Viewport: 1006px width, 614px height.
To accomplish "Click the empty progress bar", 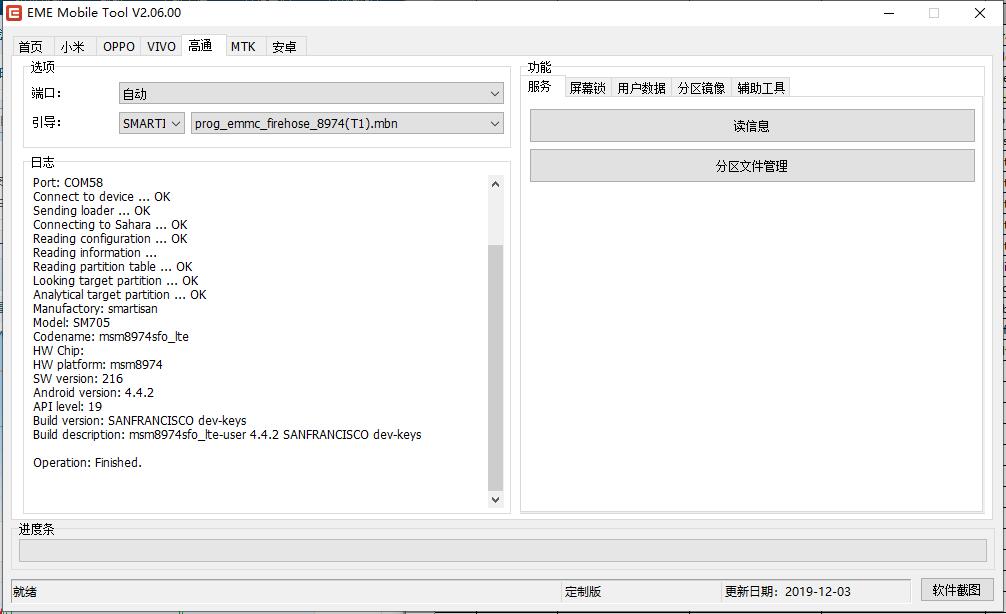I will coord(503,550).
